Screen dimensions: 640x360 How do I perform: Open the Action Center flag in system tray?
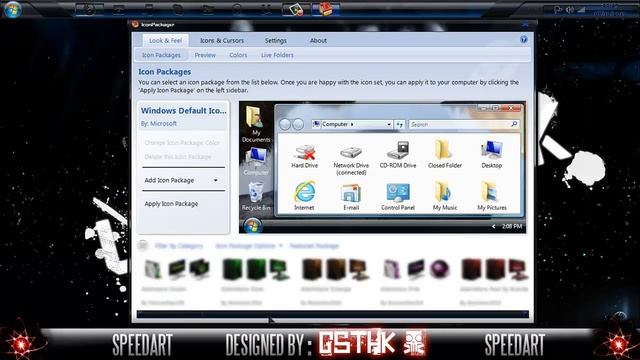point(558,9)
